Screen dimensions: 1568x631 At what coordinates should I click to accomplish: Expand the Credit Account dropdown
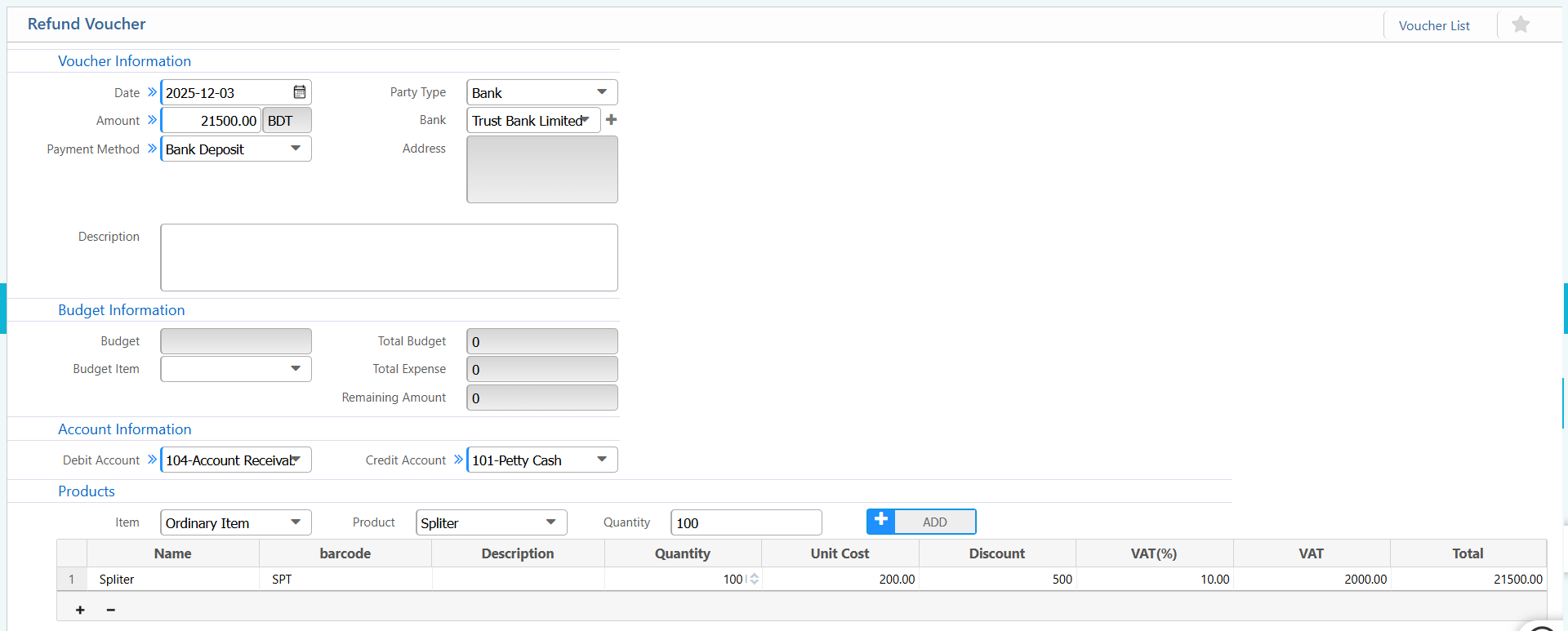coord(601,460)
